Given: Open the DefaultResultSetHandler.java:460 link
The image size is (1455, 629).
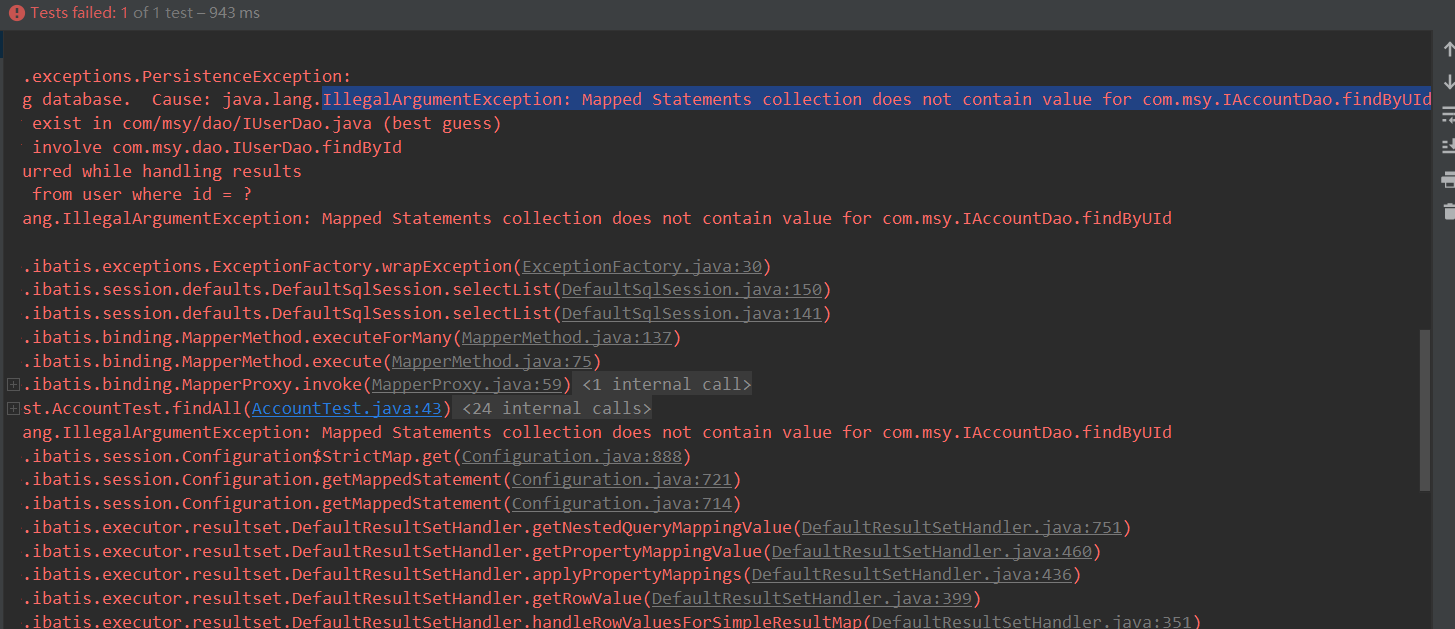Looking at the screenshot, I should [x=932, y=551].
